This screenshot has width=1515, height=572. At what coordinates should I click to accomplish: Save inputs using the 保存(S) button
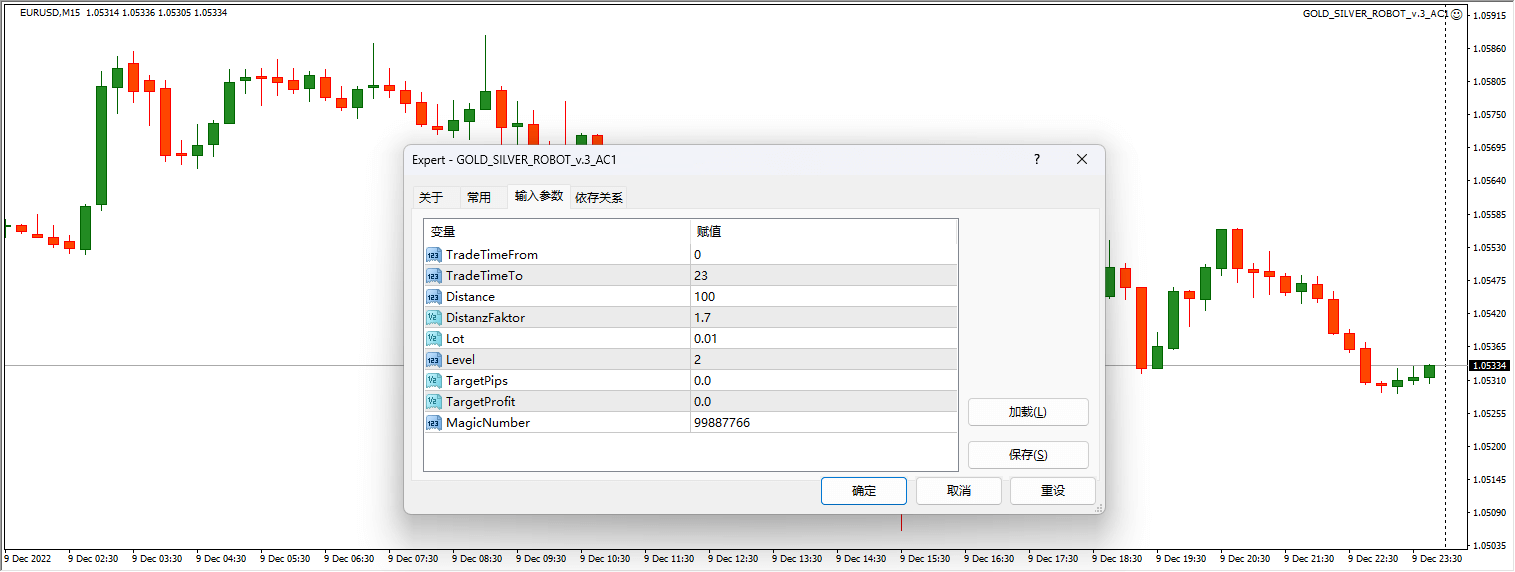[x=1028, y=455]
